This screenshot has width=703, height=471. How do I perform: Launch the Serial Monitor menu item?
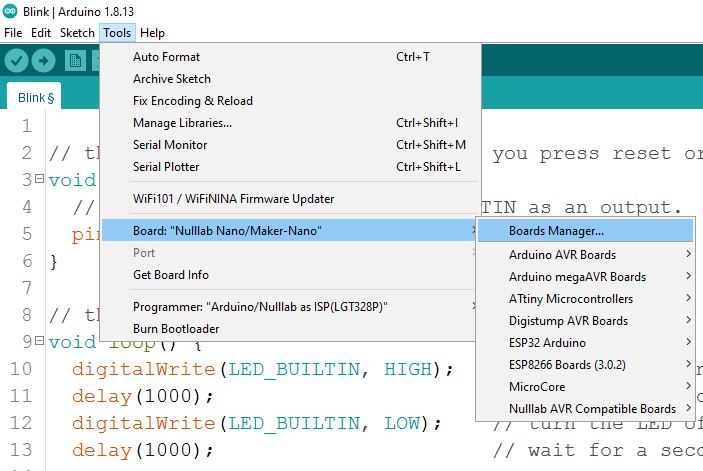170,145
